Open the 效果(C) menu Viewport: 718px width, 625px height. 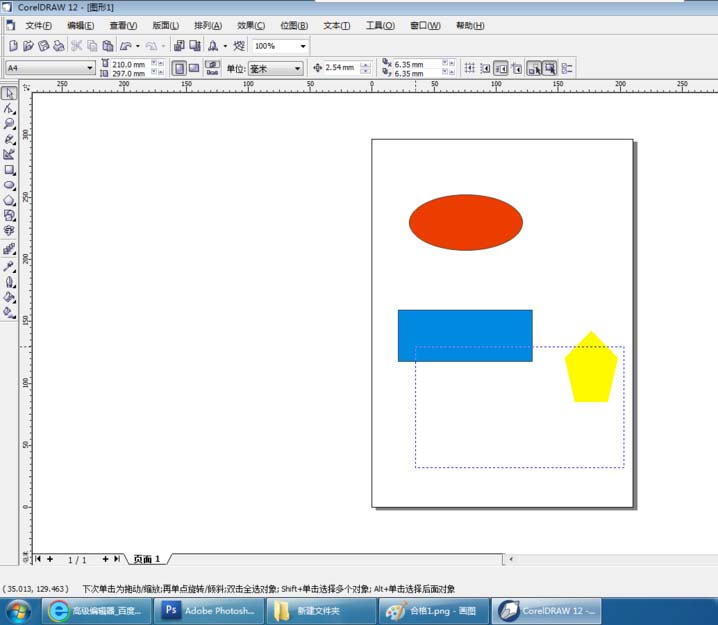[251, 25]
